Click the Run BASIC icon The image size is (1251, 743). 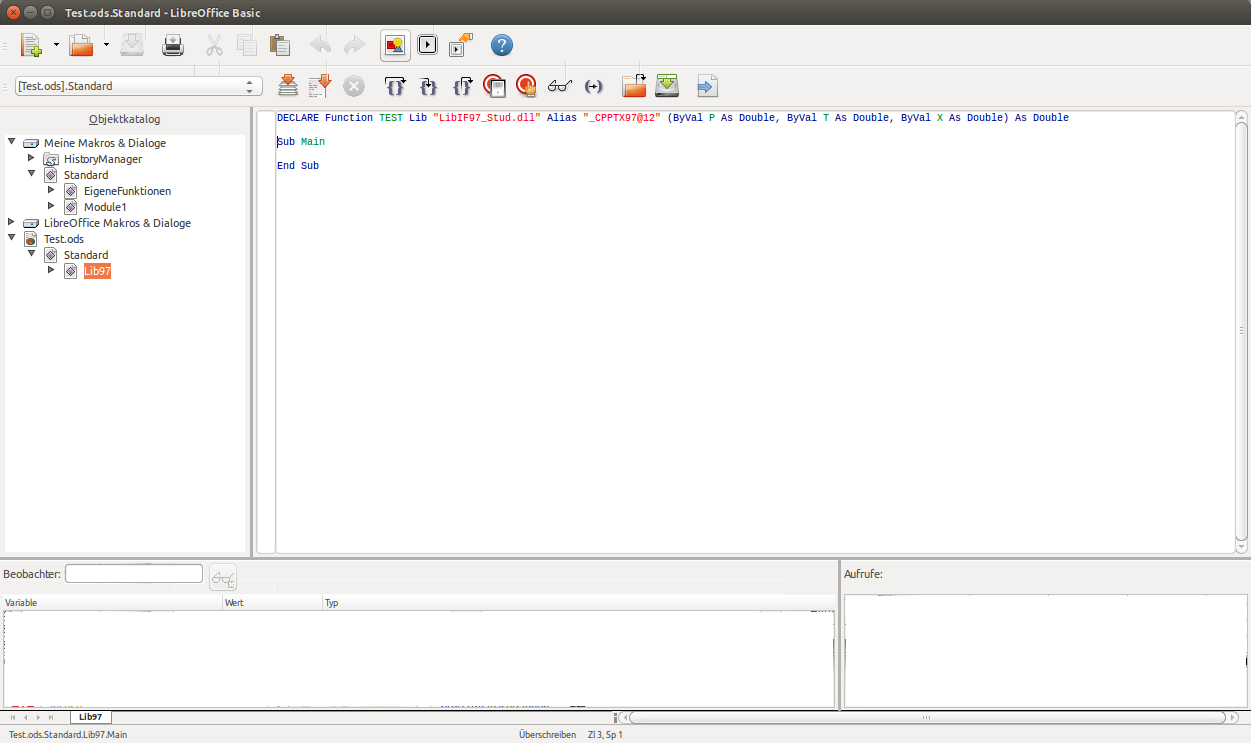320,86
